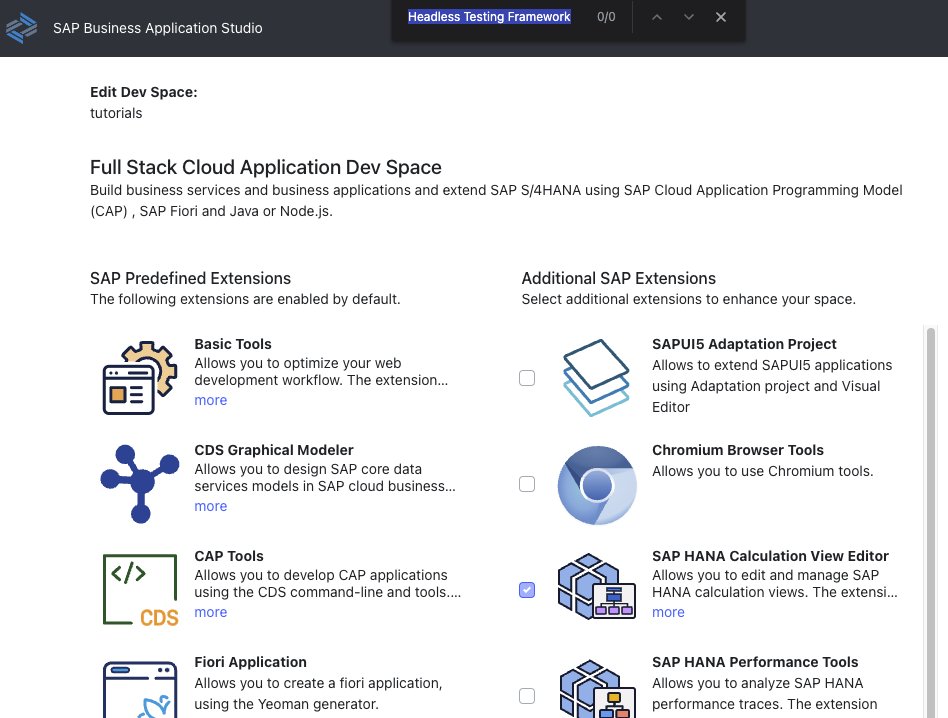Screen dimensions: 948x718
Task: Click the SAP HANA Performance Tools icon
Action: 597,689
